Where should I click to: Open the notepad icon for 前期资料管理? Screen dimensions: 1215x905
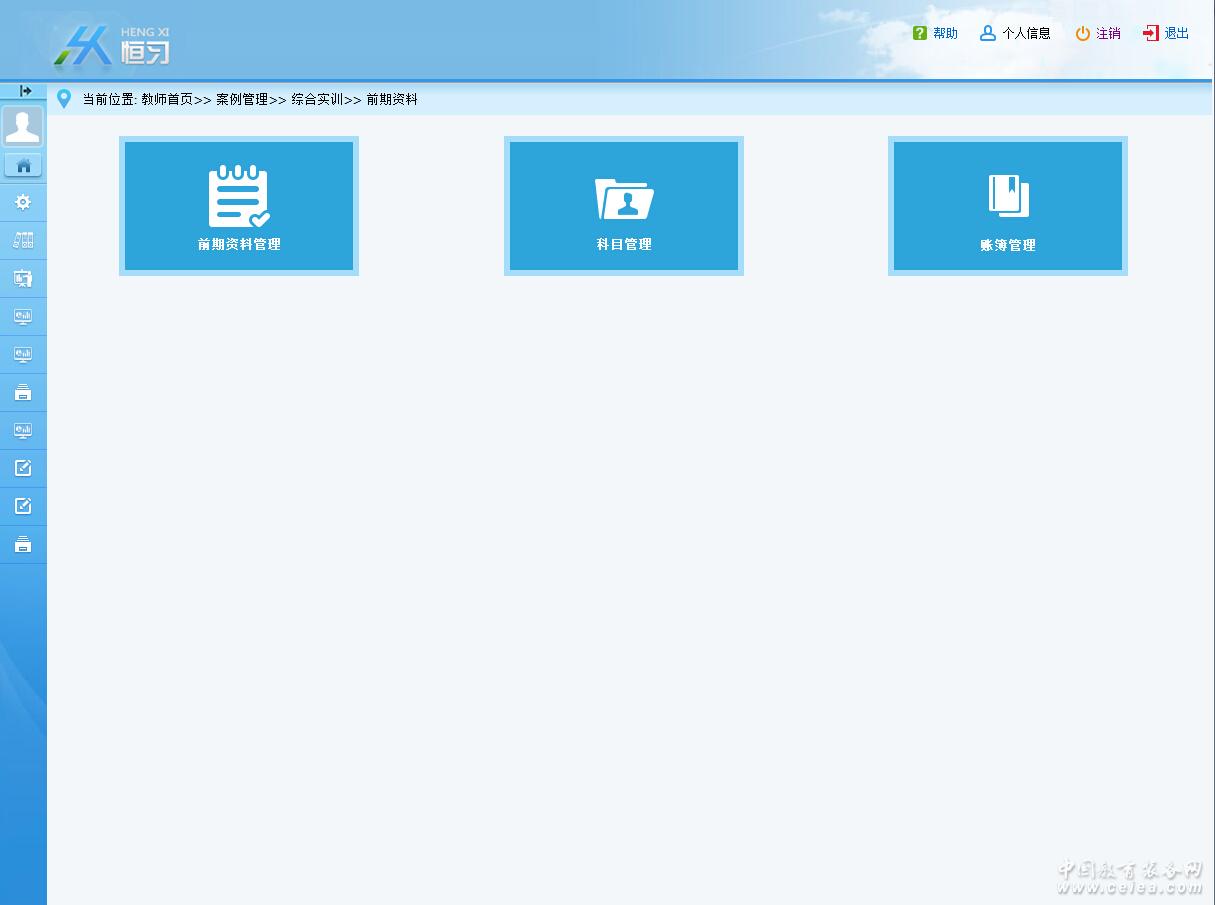tap(239, 196)
